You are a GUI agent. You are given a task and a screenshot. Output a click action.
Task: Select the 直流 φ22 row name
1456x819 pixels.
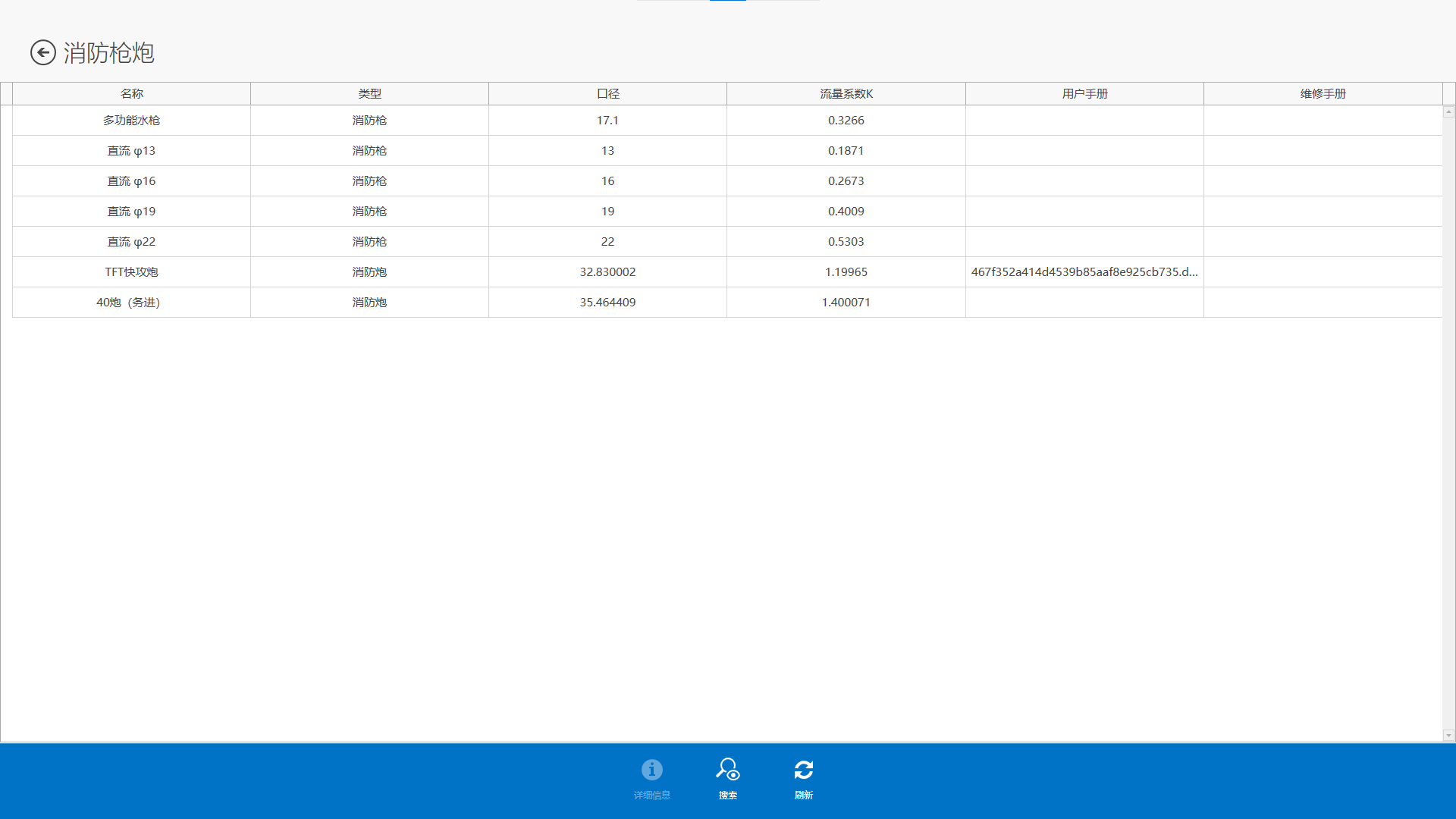click(x=132, y=242)
